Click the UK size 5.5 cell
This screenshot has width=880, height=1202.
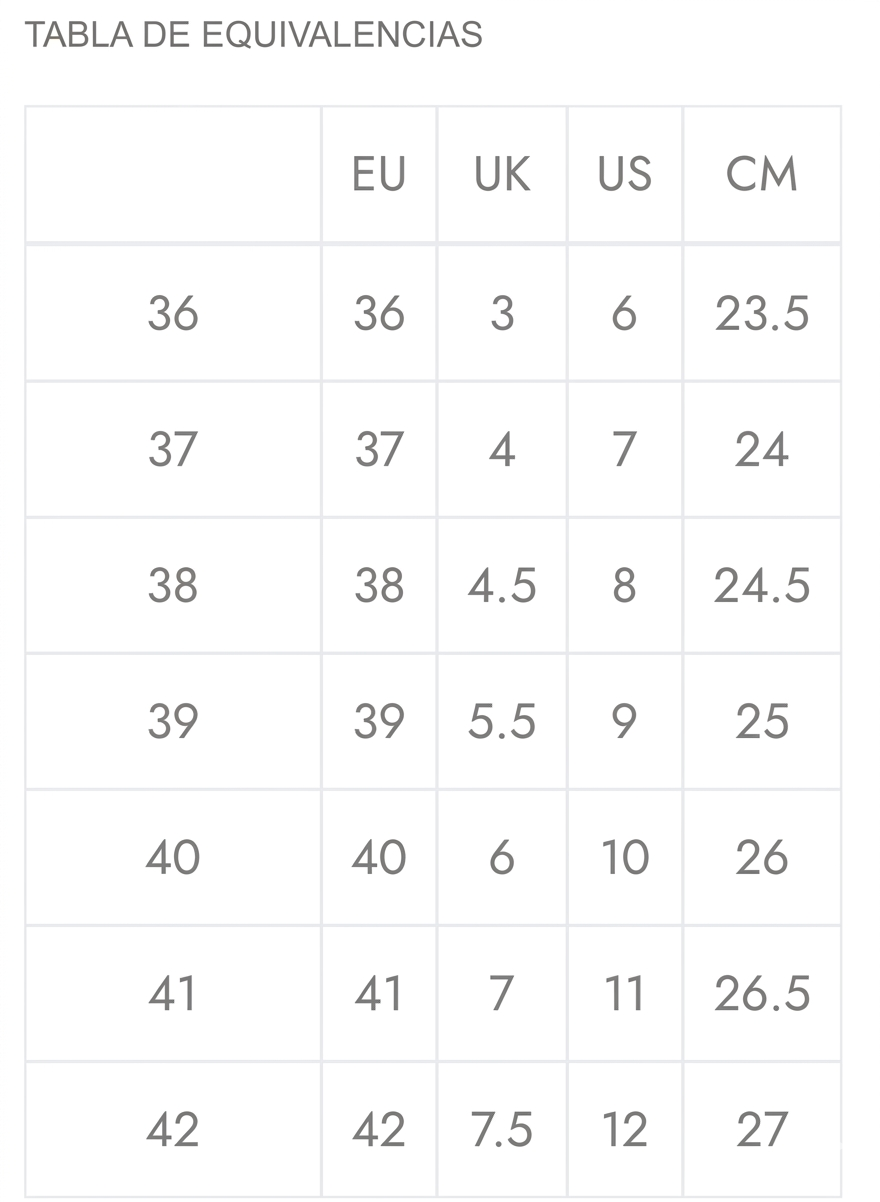click(x=502, y=722)
